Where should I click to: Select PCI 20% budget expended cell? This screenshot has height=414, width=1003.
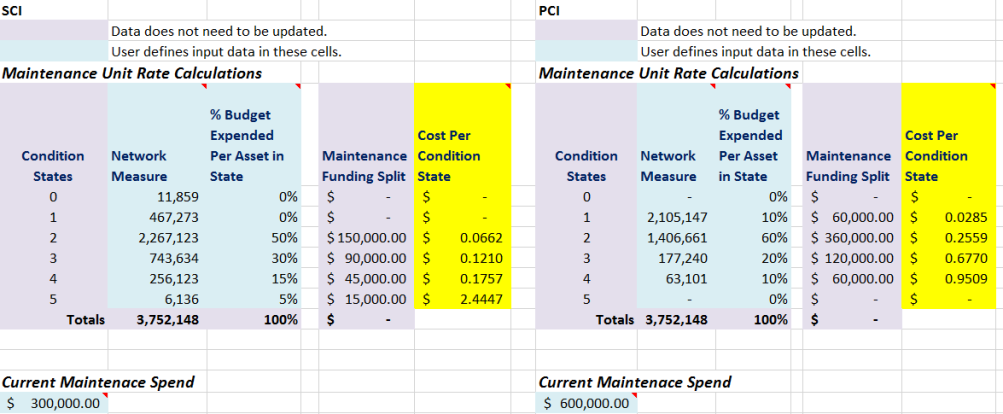pos(754,258)
